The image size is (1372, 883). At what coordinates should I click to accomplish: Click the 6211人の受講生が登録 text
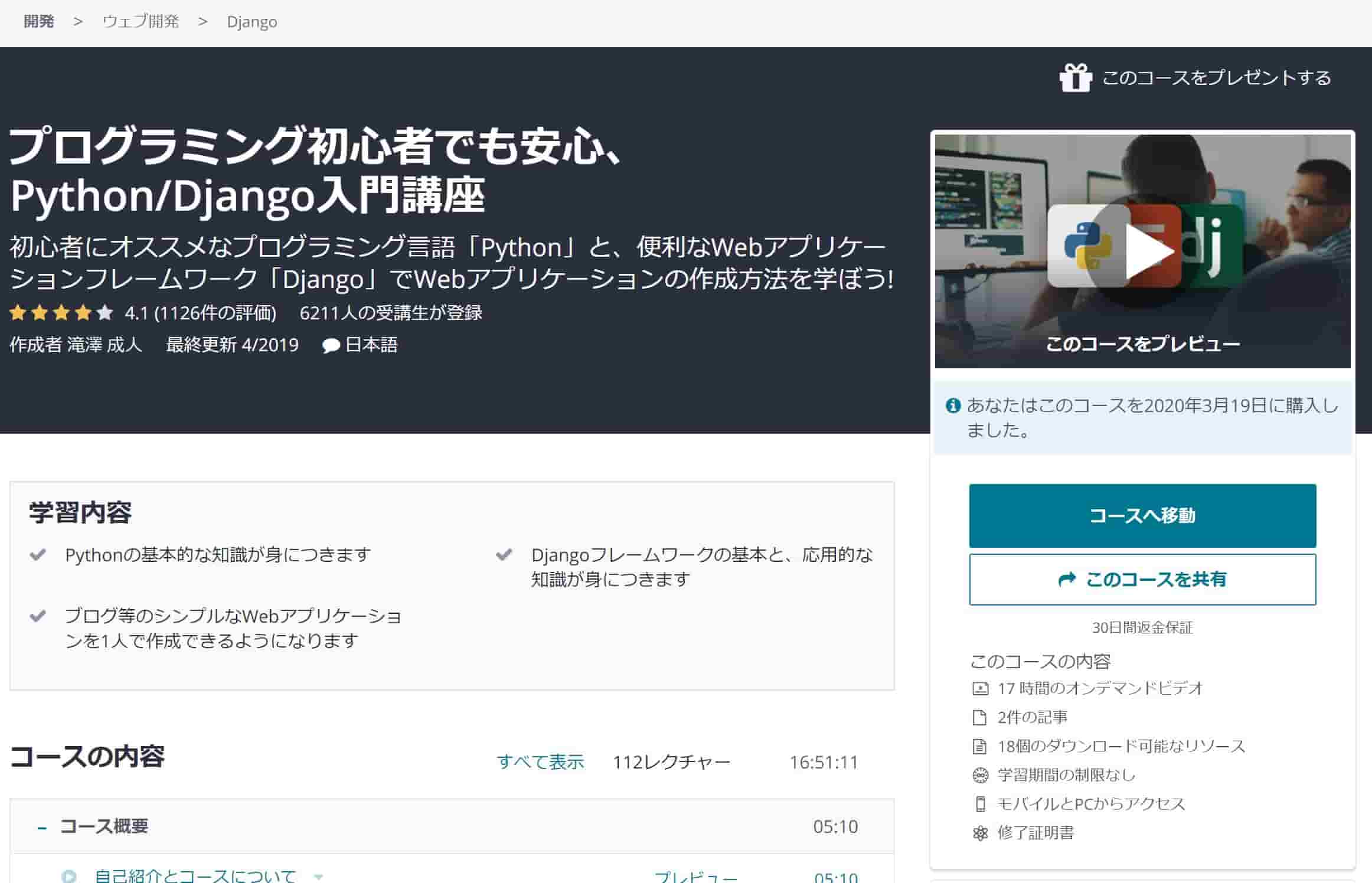click(x=391, y=313)
